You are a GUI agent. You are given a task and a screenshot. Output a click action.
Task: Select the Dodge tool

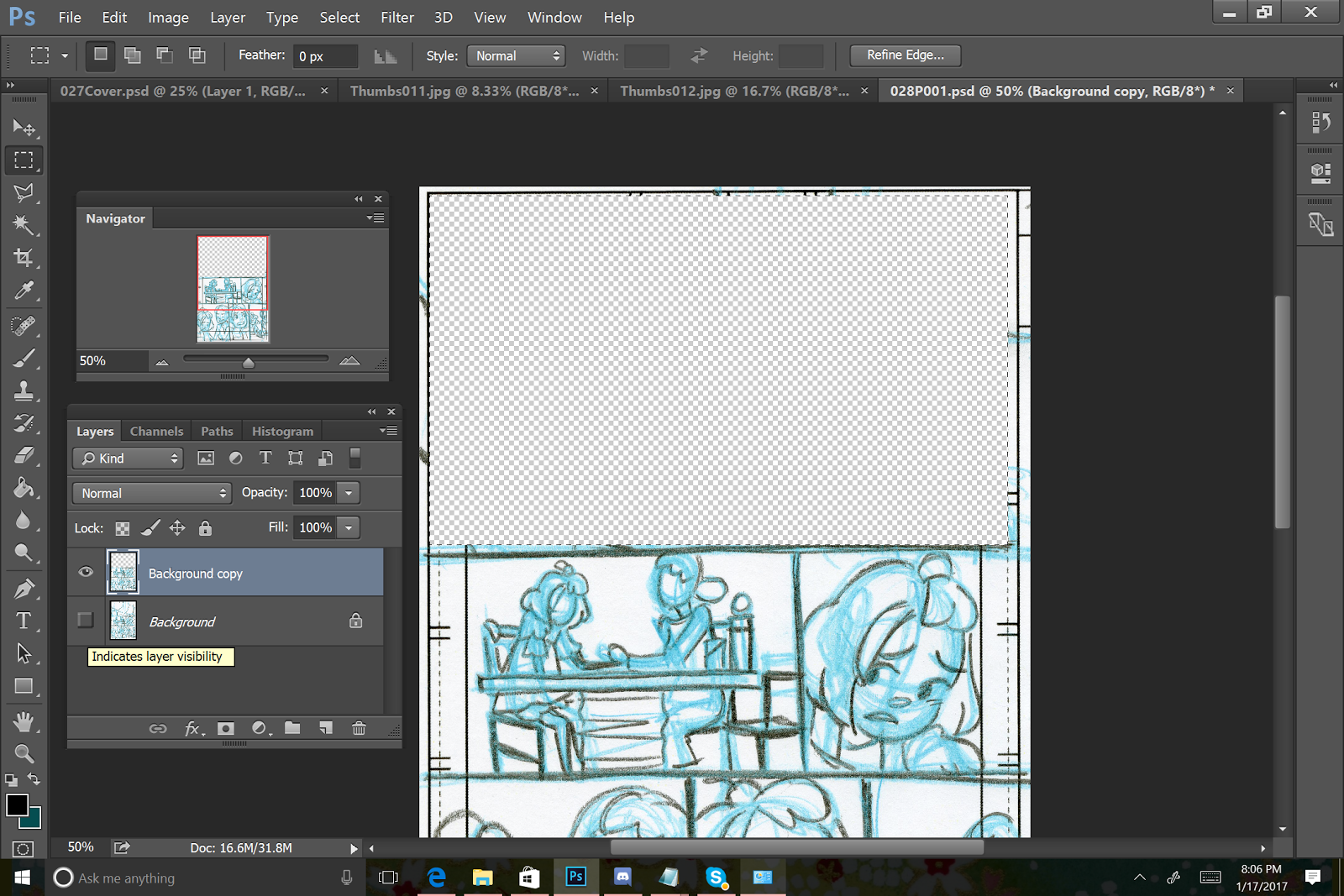click(24, 554)
